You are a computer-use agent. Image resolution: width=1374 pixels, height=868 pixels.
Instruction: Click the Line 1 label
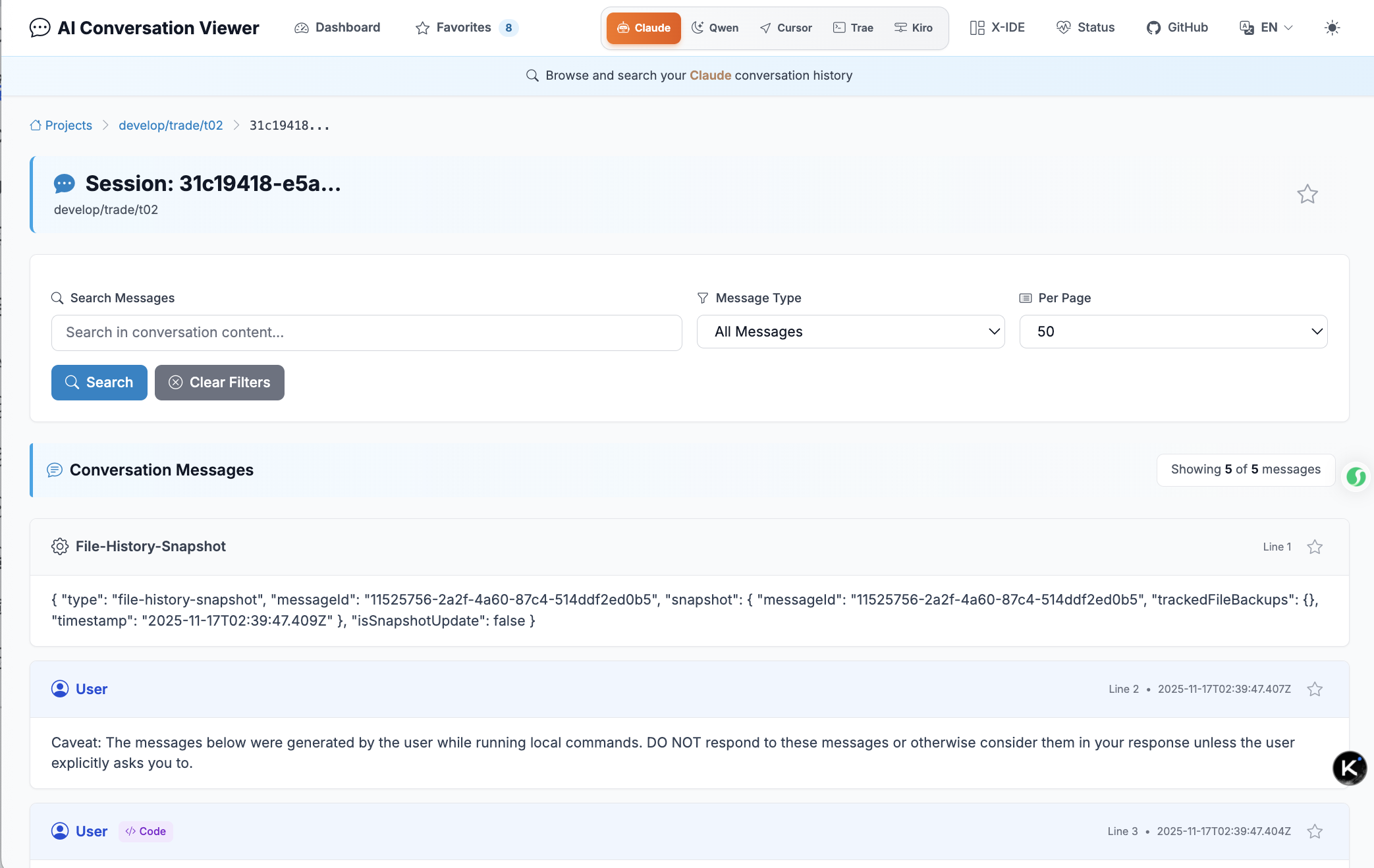(1277, 547)
